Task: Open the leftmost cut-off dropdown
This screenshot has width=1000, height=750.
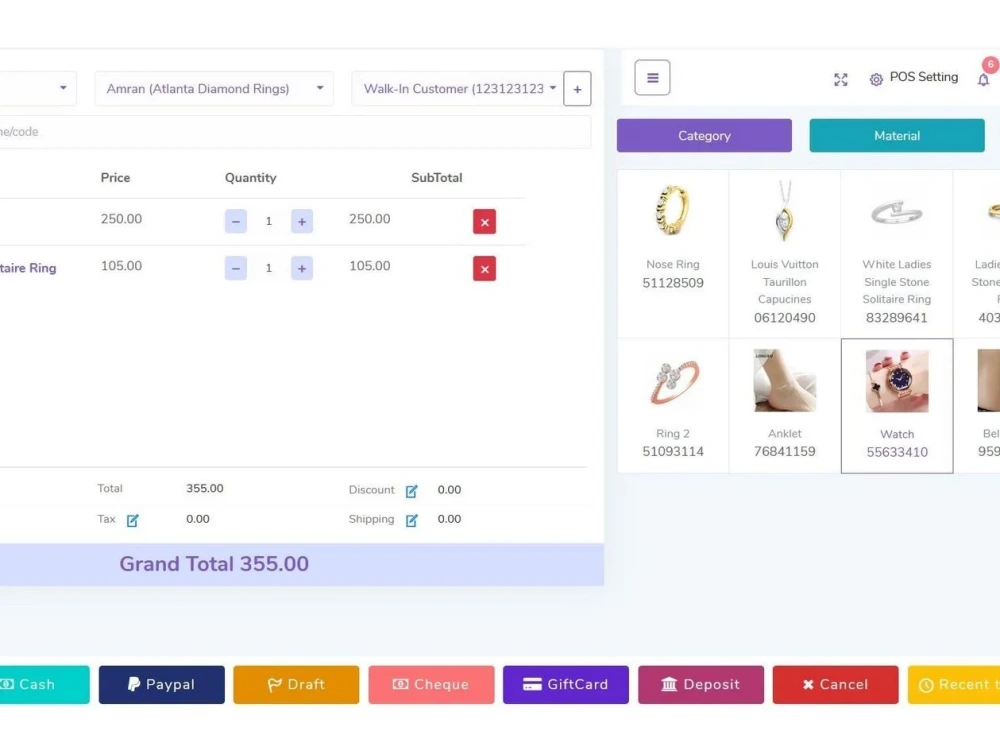Action: [37, 89]
